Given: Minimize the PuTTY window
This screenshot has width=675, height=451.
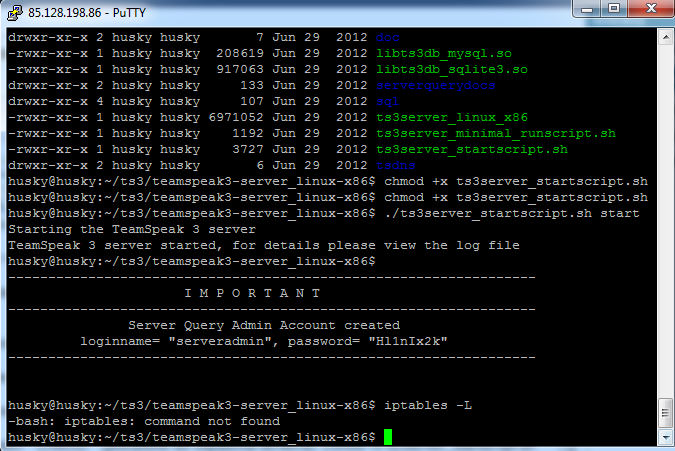Looking at the screenshot, I should [x=587, y=9].
